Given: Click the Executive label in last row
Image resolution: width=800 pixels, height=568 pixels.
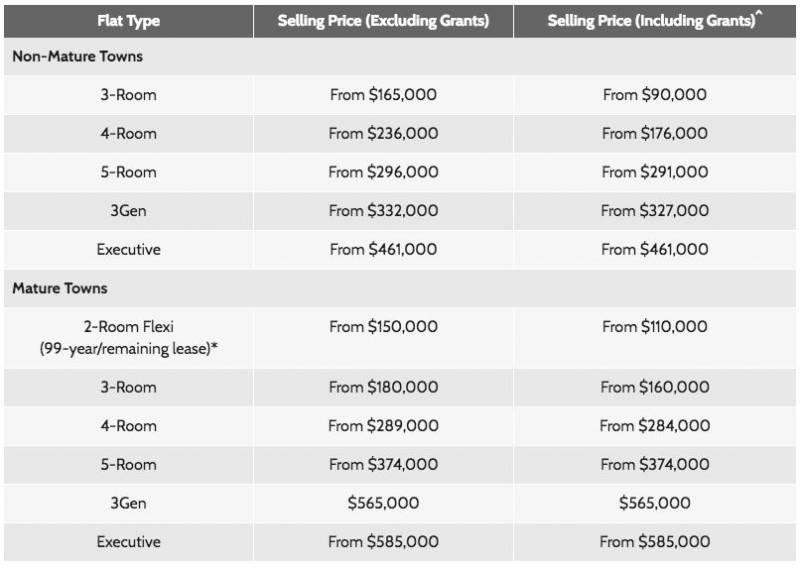Looking at the screenshot, I should click(128, 542).
